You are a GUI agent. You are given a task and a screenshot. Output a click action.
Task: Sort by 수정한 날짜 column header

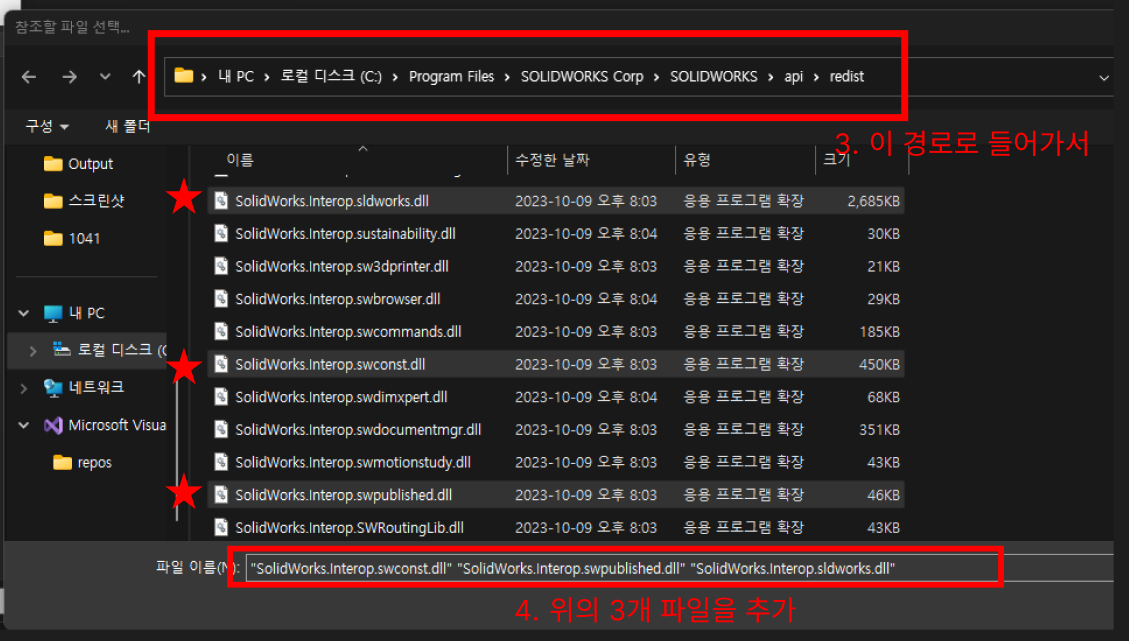552,160
